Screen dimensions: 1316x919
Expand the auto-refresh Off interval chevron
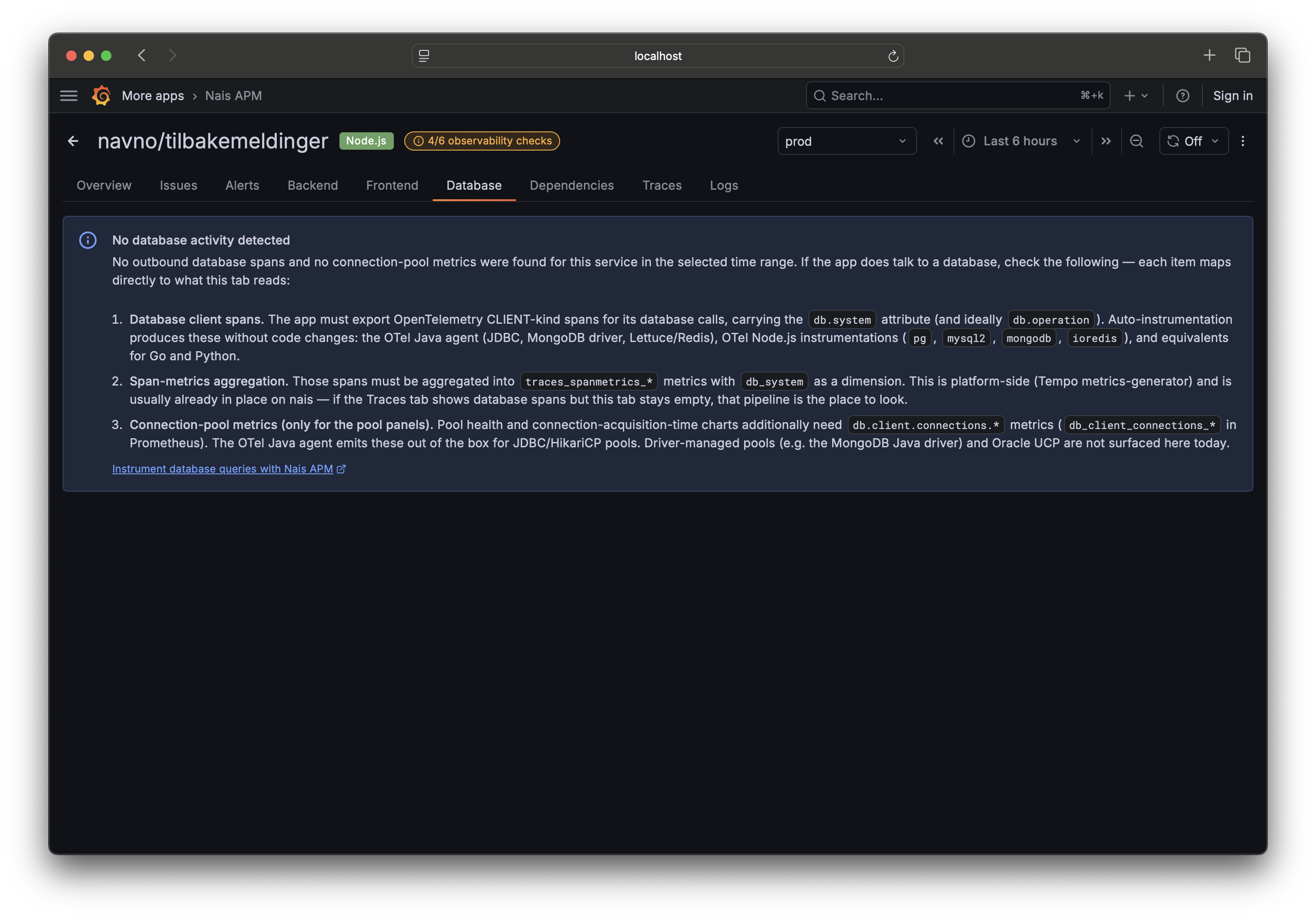(1215, 141)
